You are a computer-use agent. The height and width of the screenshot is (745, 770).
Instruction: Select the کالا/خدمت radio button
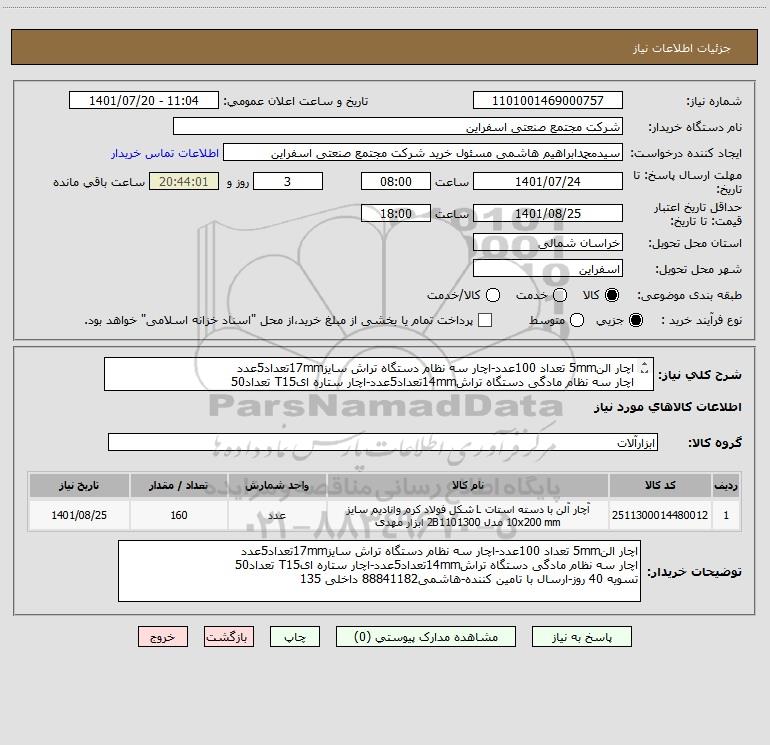pos(493,295)
